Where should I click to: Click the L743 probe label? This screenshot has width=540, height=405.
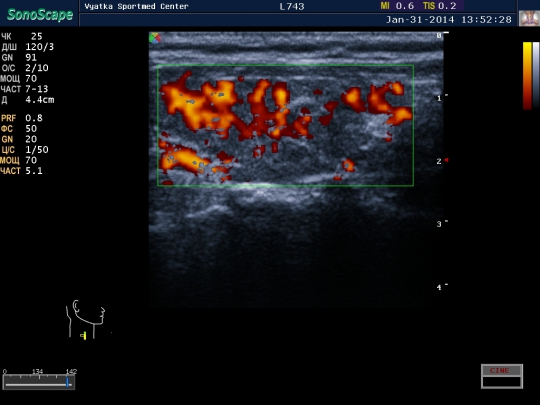click(x=292, y=7)
